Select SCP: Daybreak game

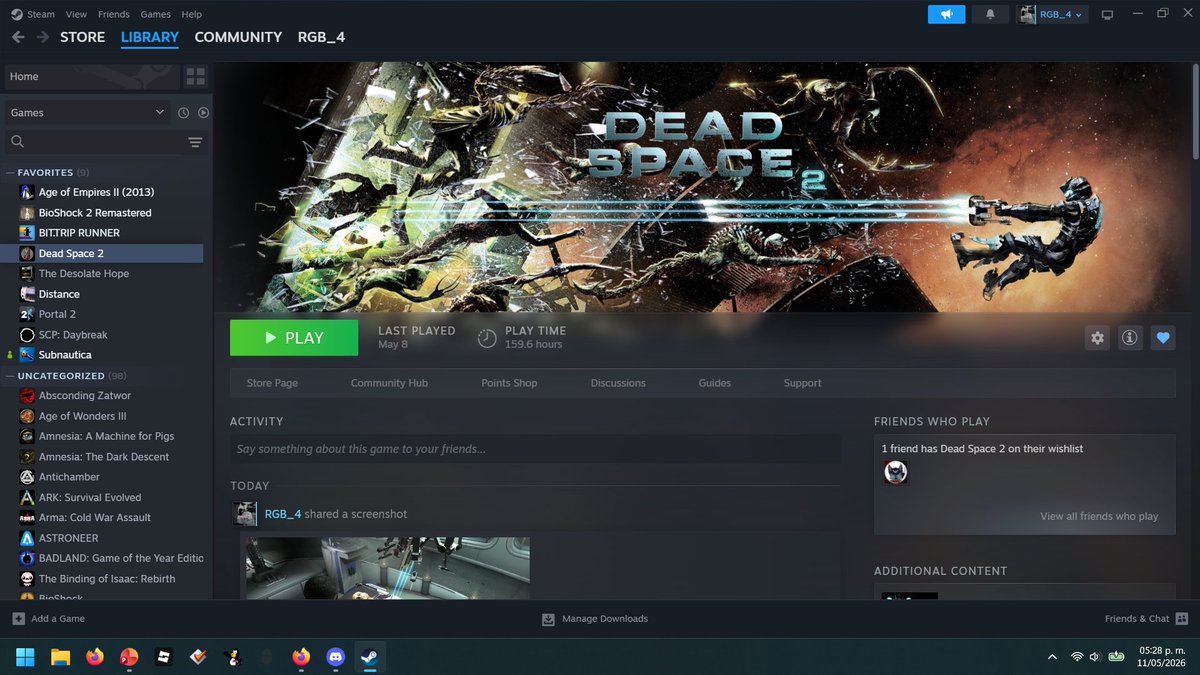coord(73,335)
